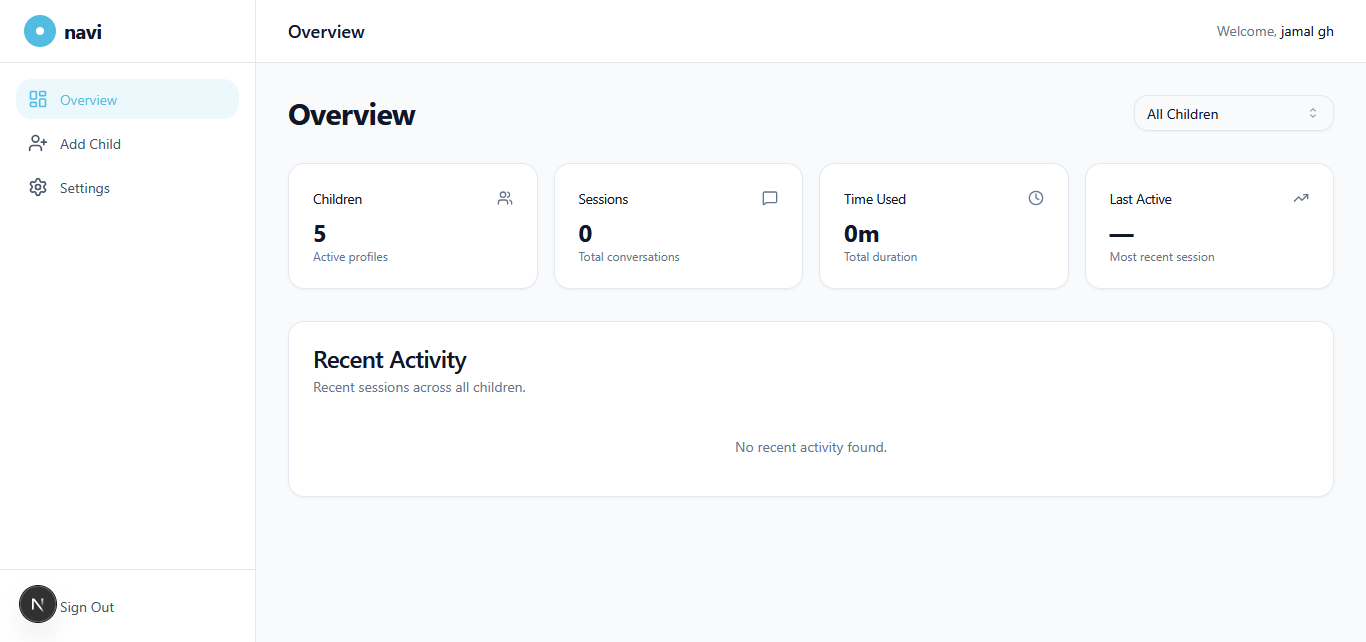1366x642 pixels.
Task: Click the Sessions count value 0
Action: coord(585,233)
